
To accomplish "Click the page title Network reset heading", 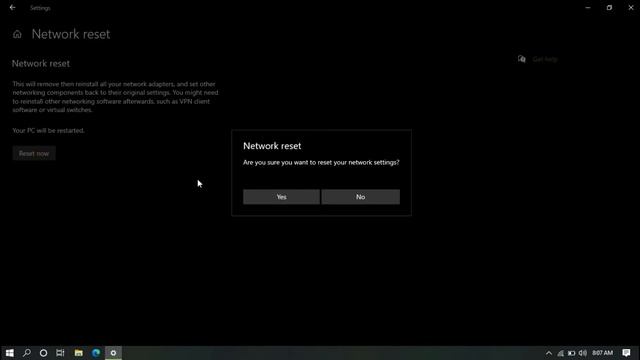I will click(x=71, y=34).
